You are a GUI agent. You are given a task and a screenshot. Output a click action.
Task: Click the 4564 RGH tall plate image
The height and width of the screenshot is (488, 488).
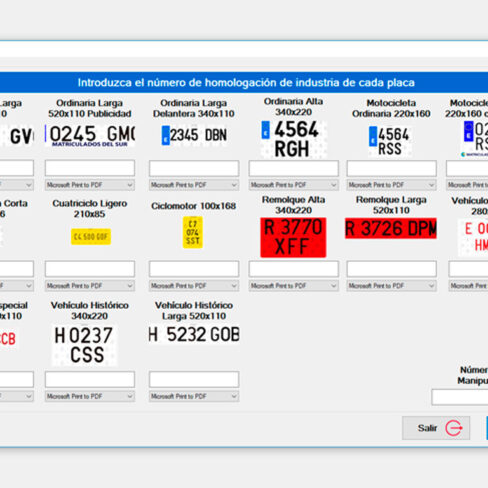click(x=293, y=139)
